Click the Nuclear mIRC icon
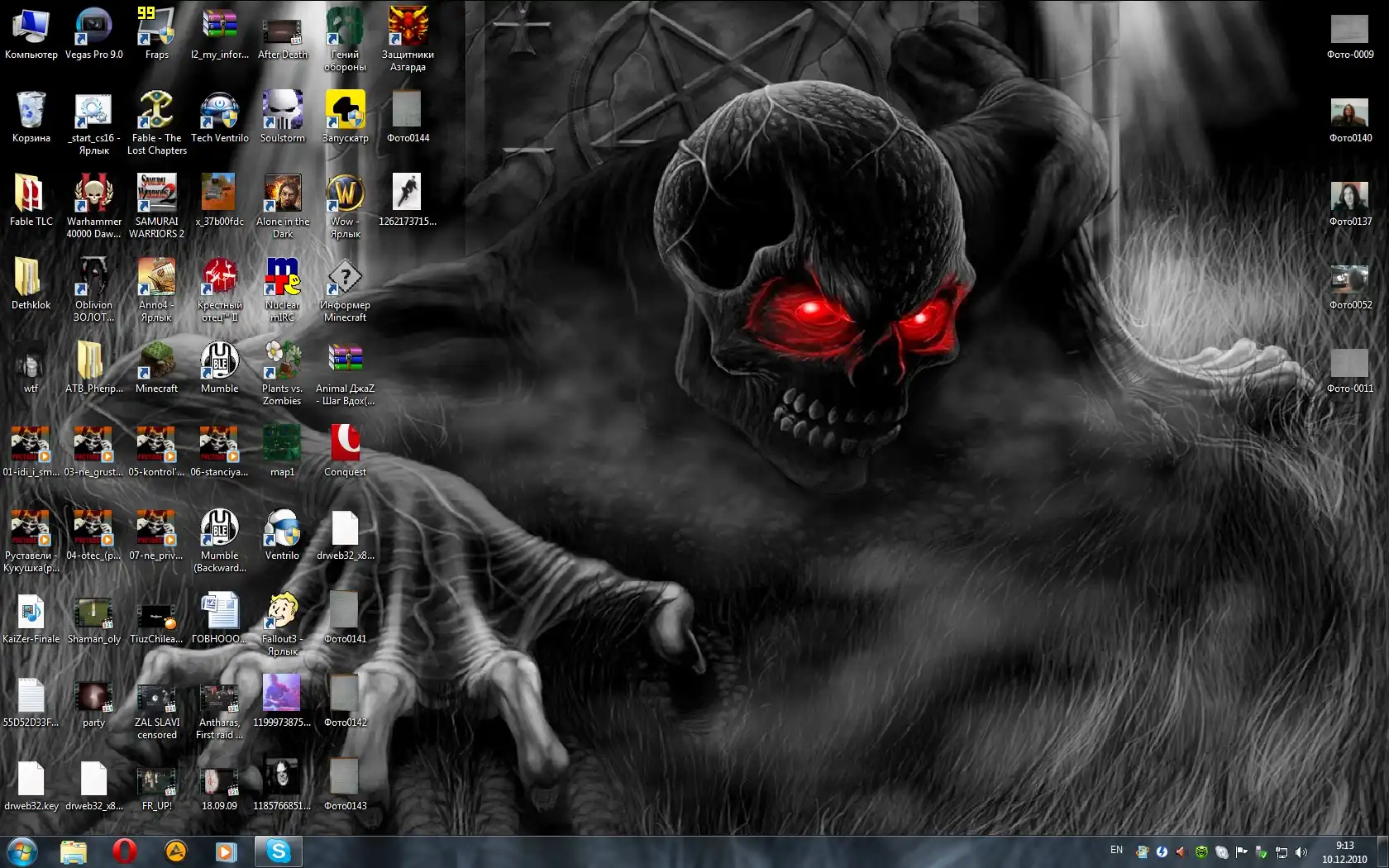 (282, 278)
